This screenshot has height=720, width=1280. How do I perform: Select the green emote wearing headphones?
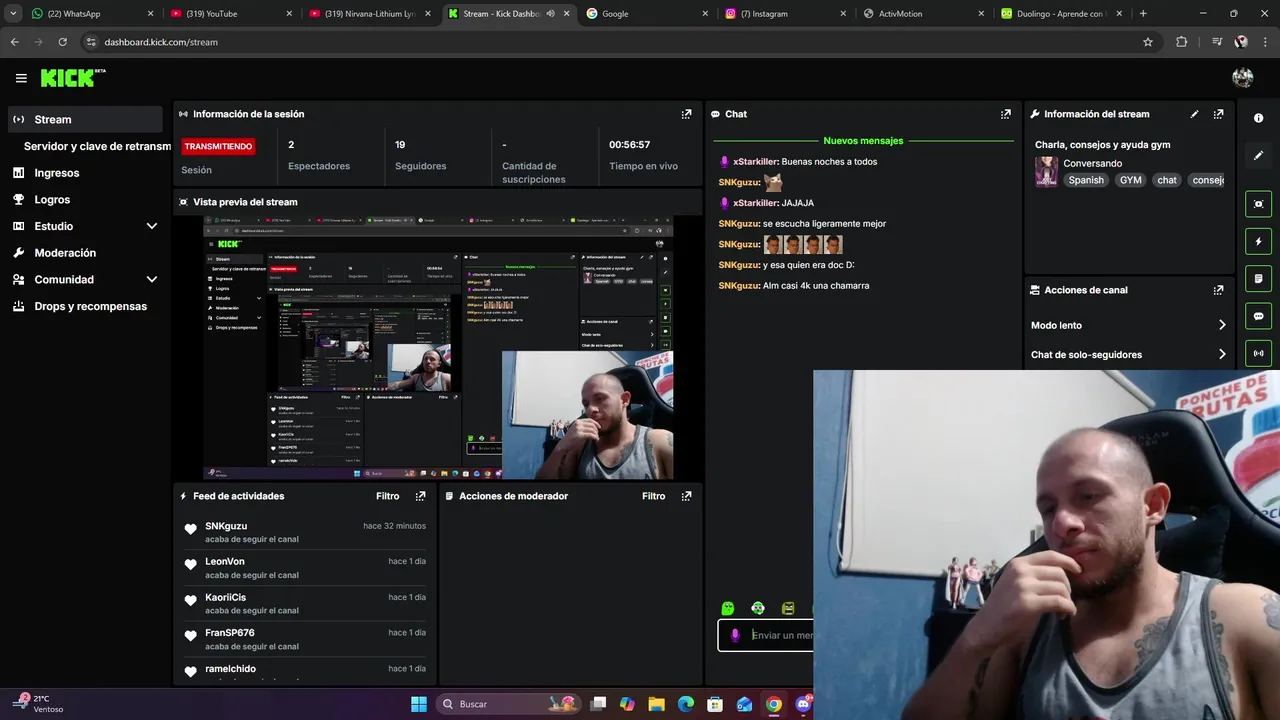pos(758,608)
